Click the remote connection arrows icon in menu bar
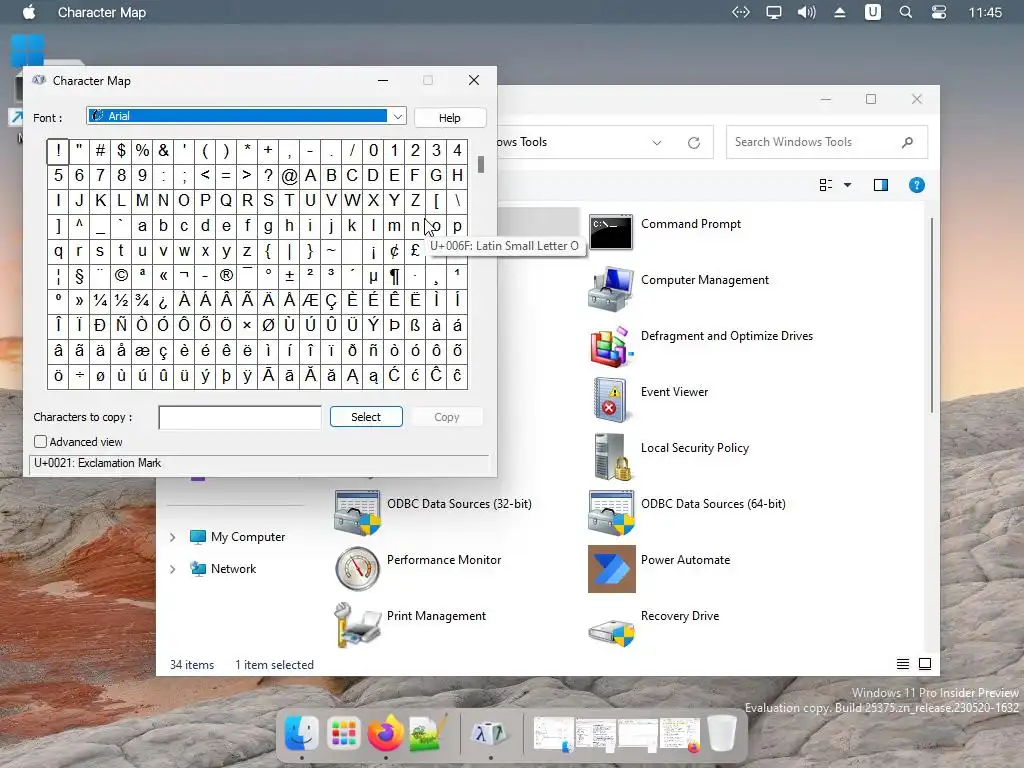This screenshot has height=768, width=1024. [x=741, y=12]
